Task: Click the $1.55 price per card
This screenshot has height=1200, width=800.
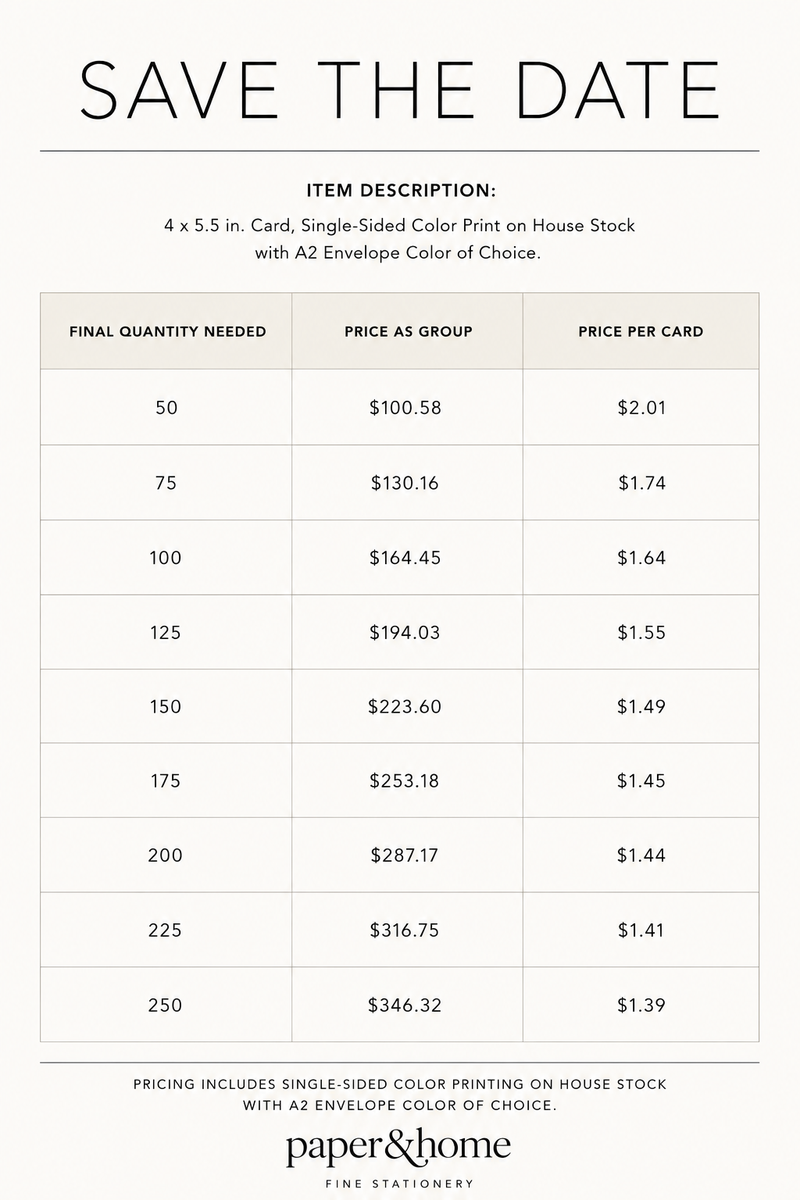Action: point(641,632)
